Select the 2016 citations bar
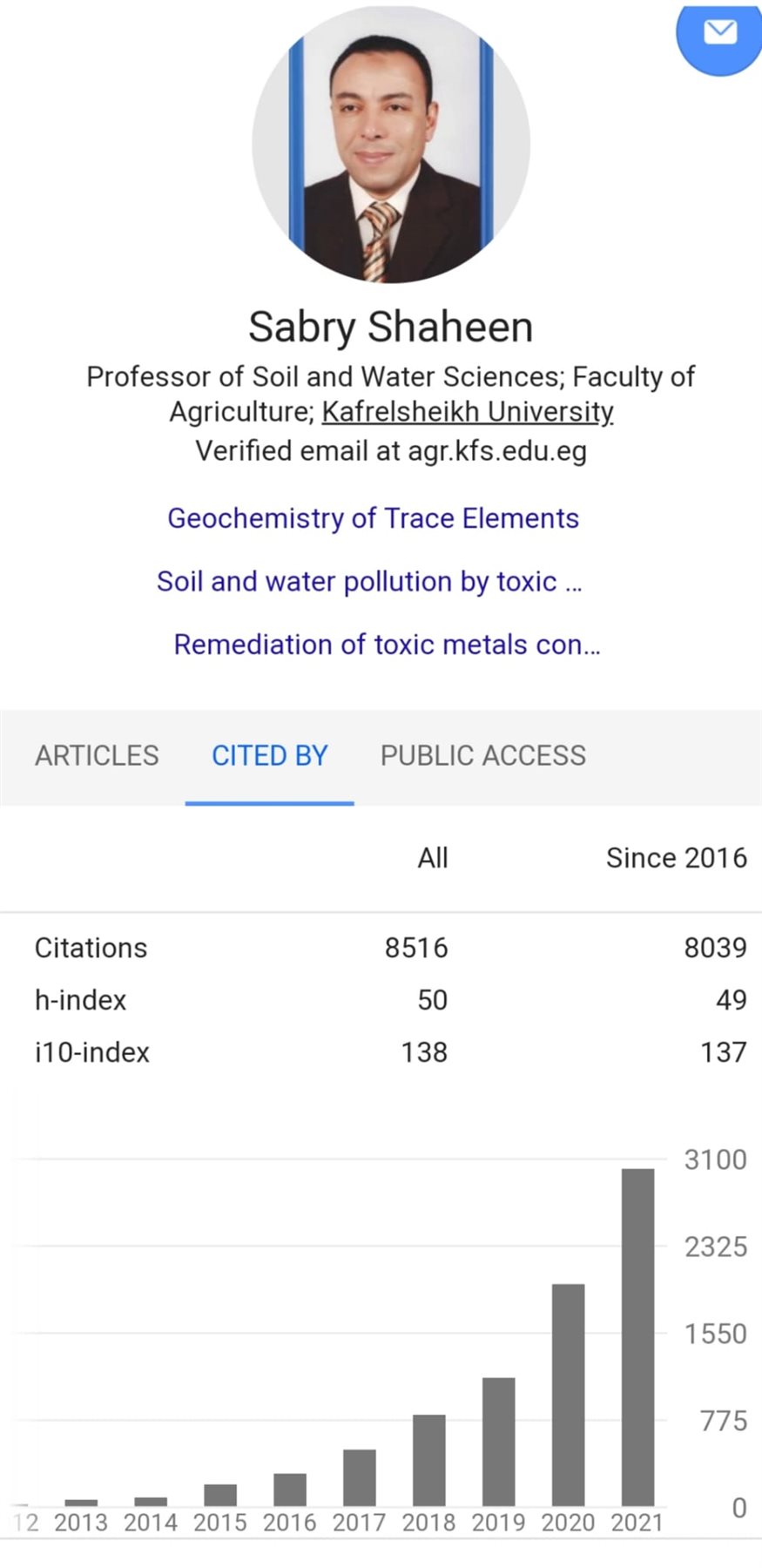This screenshot has width=762, height=1568. point(289,1490)
